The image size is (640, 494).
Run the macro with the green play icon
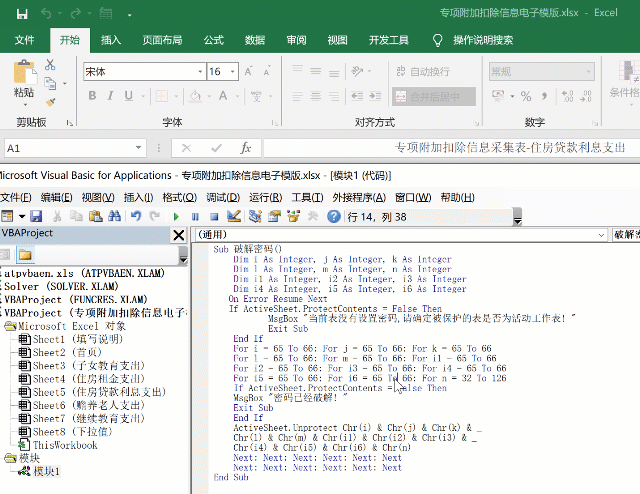[176, 216]
